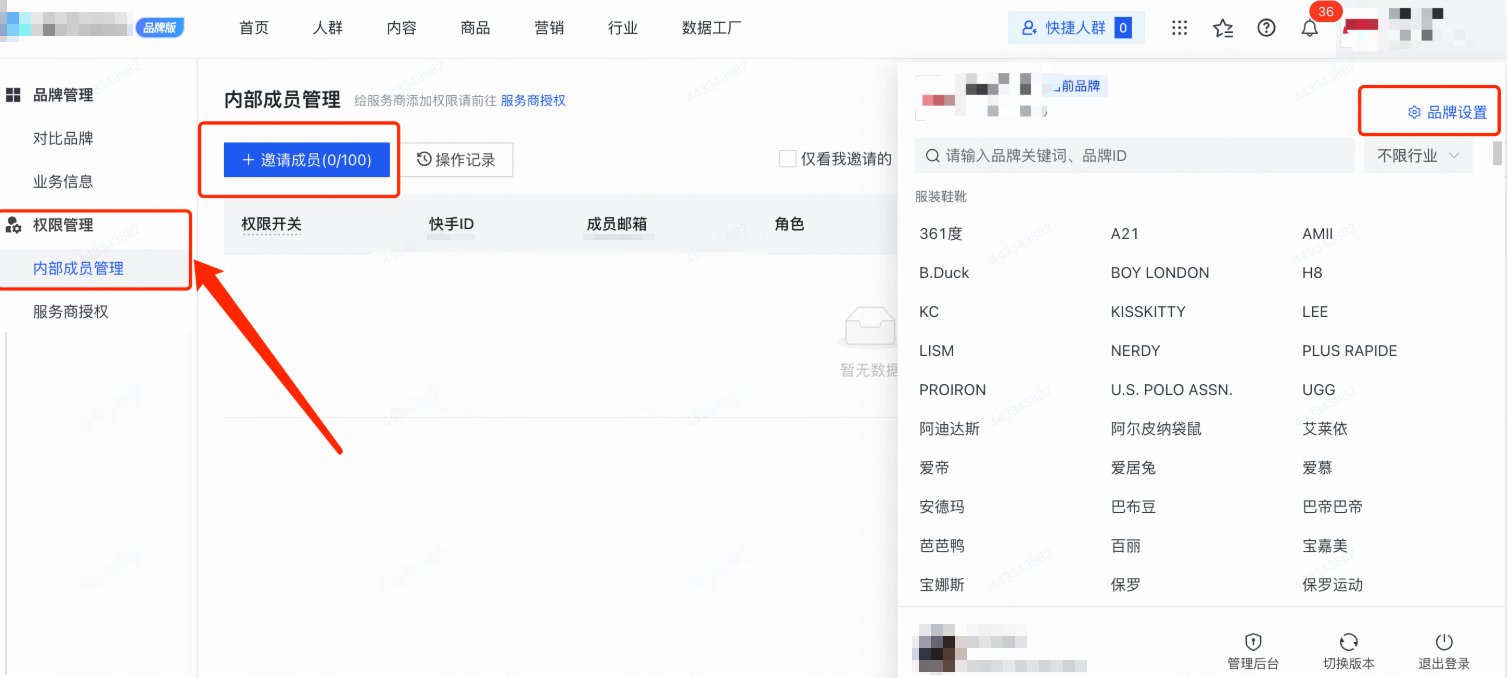The height and width of the screenshot is (678, 1507).
Task: Open the 营销 menu
Action: (x=549, y=28)
